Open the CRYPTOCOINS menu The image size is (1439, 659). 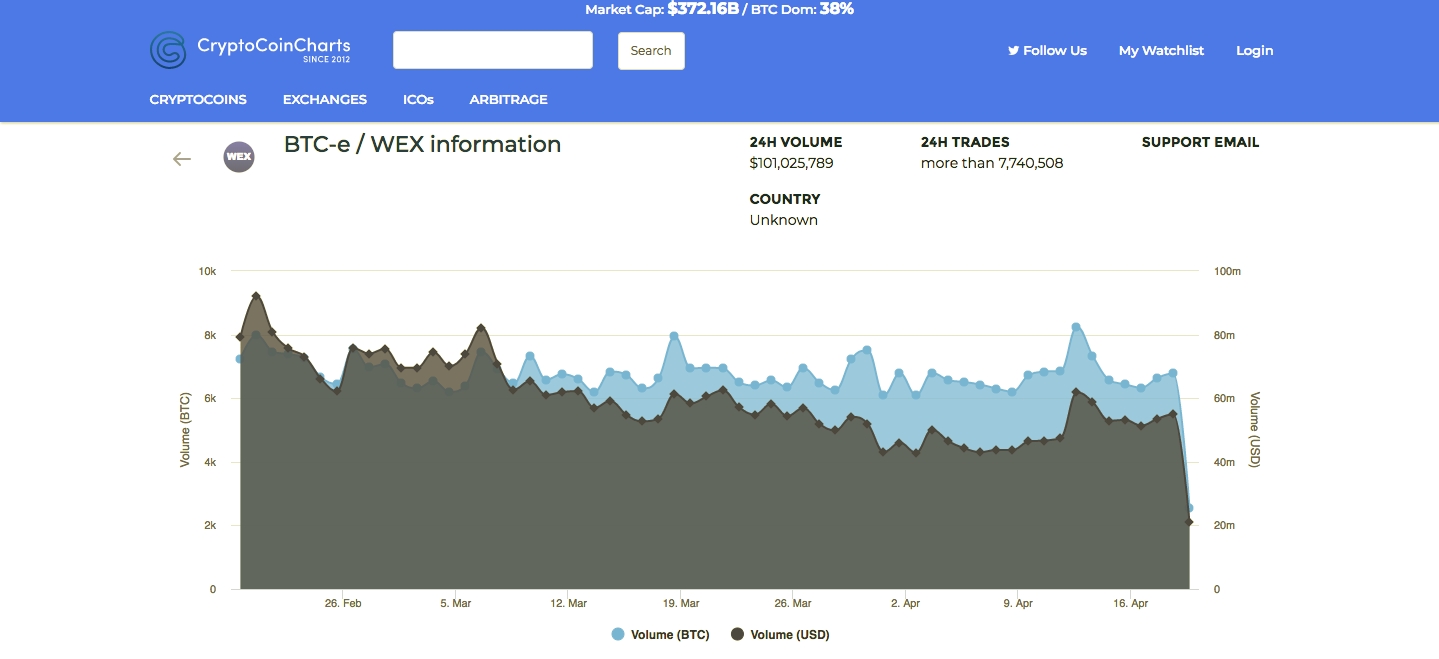pos(198,99)
